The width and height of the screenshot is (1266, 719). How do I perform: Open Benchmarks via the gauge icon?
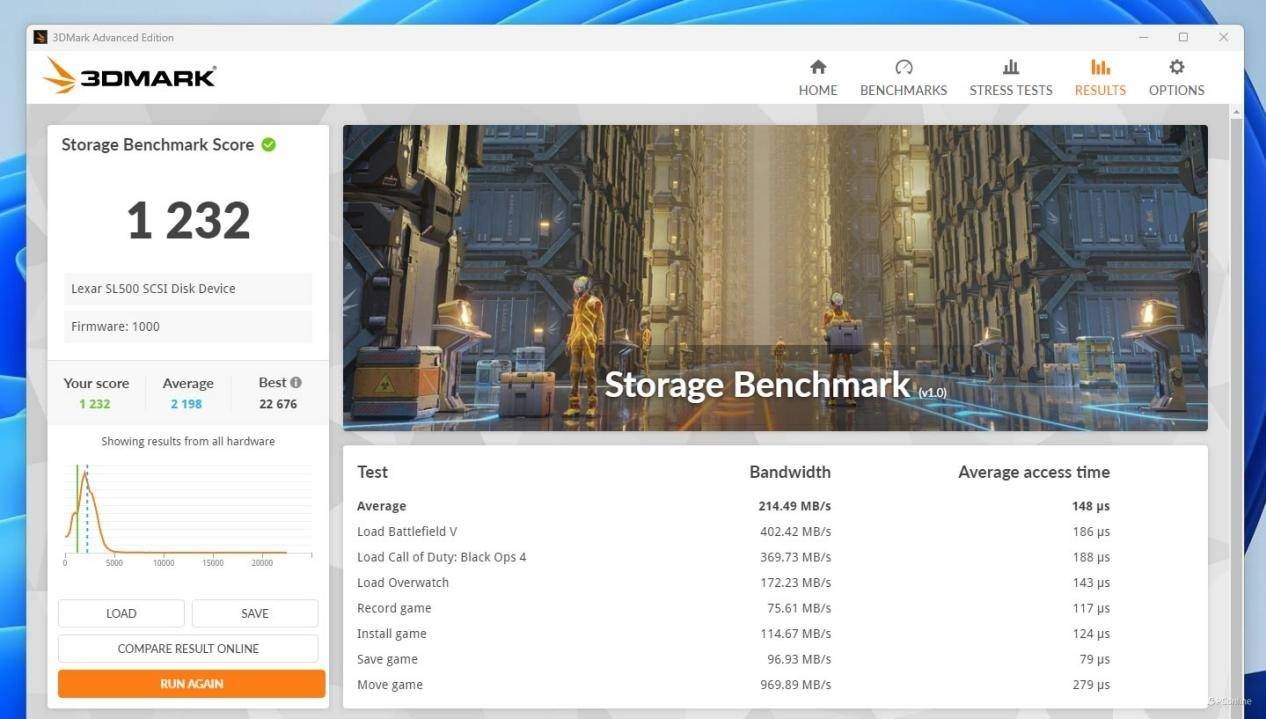903,67
